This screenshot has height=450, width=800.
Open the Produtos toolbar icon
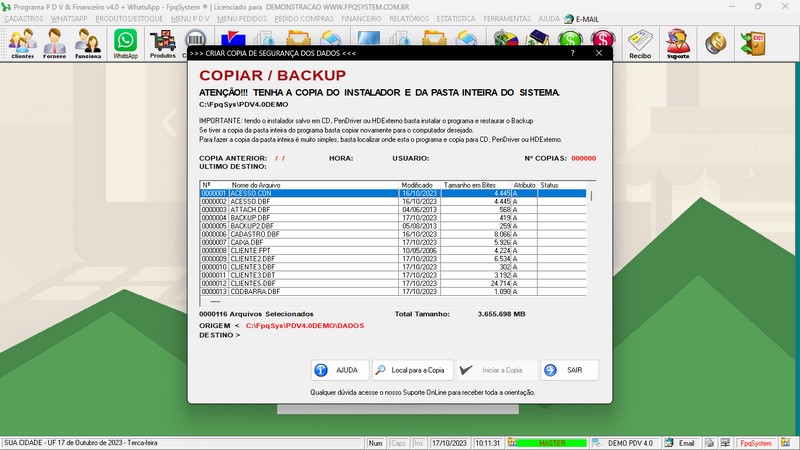coord(163,43)
